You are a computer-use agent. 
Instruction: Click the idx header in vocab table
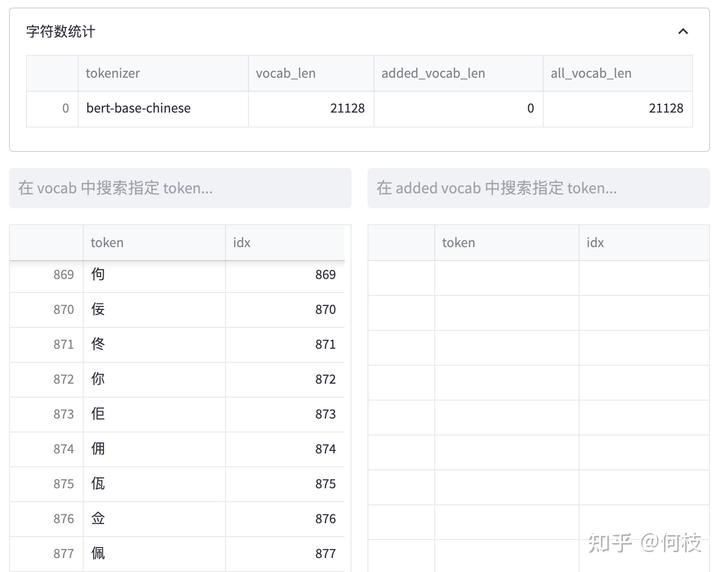pos(285,242)
